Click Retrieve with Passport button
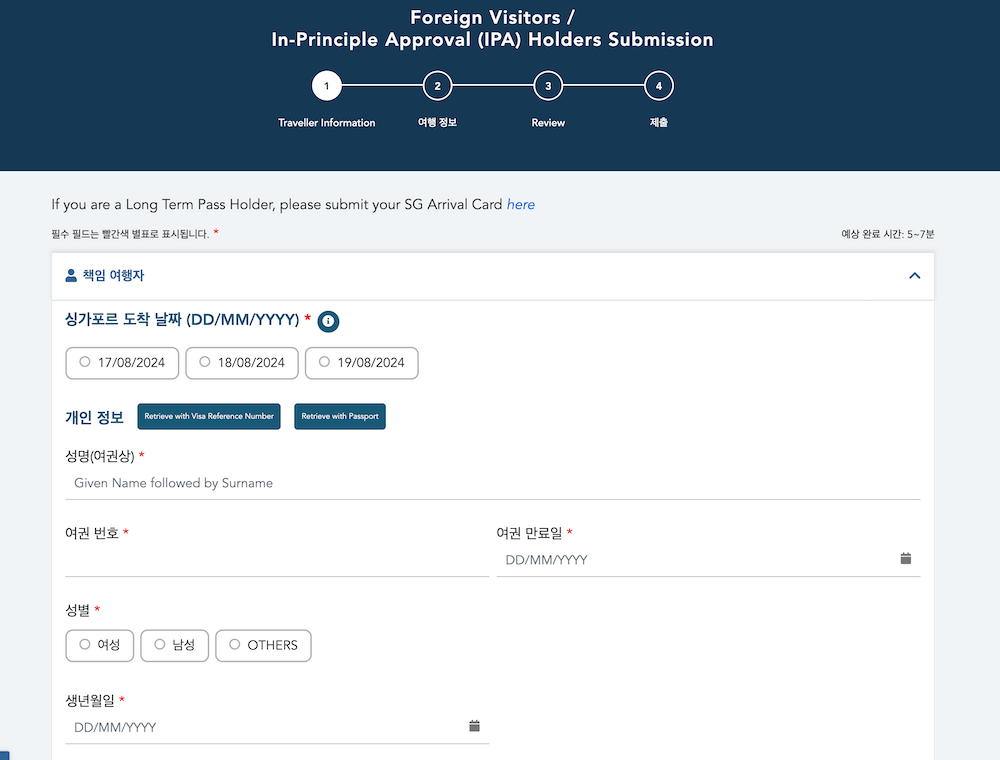The width and height of the screenshot is (1000, 760). point(340,416)
